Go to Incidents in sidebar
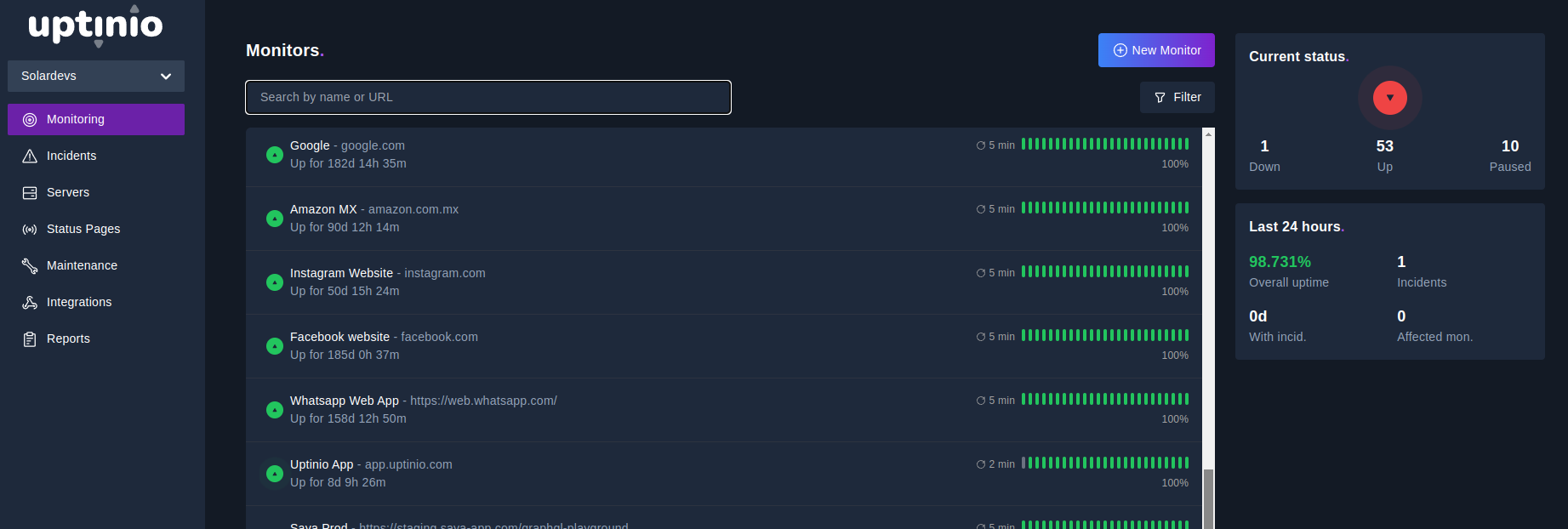The height and width of the screenshot is (529, 1568). (x=96, y=156)
